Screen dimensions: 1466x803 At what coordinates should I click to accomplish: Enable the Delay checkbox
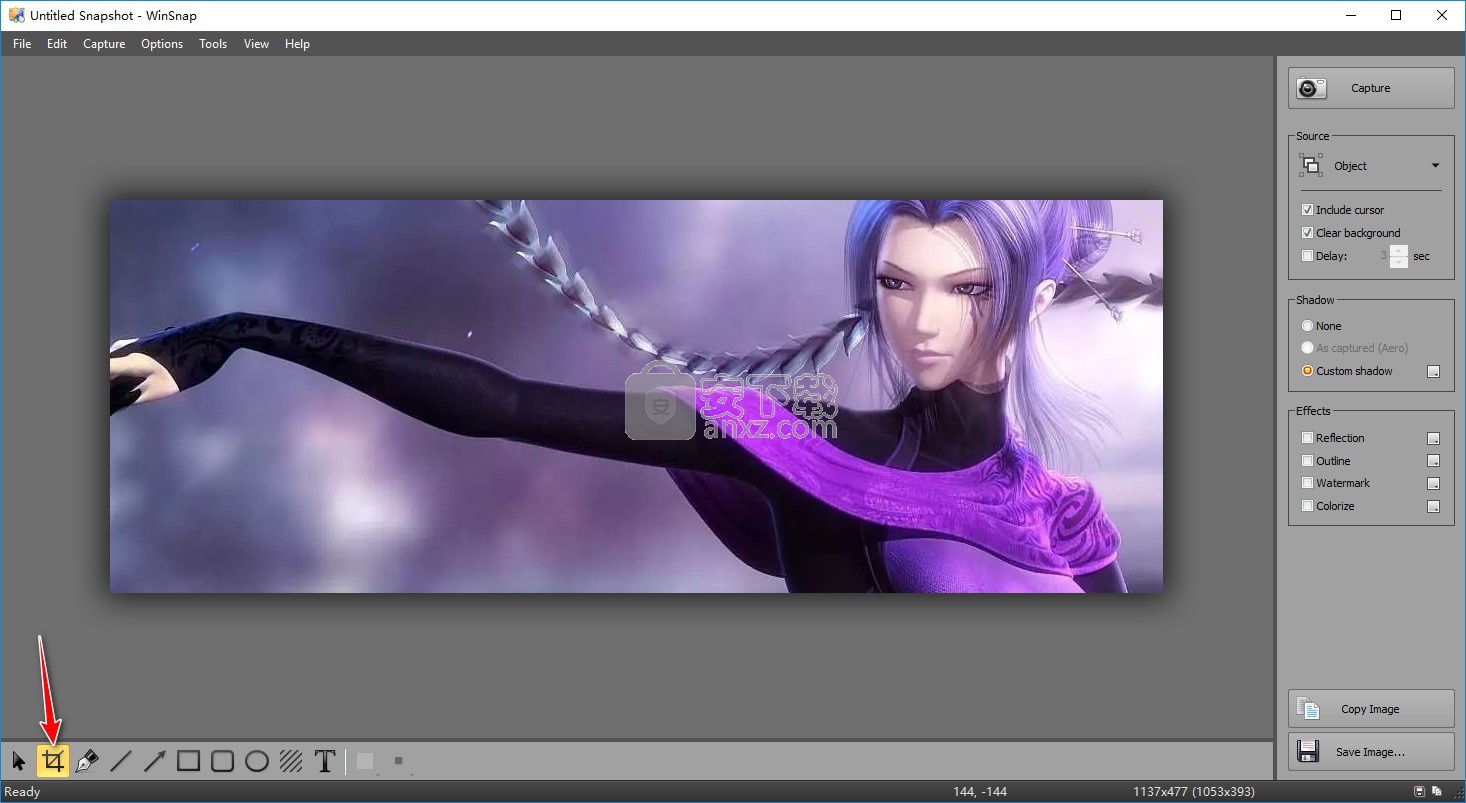[x=1307, y=256]
